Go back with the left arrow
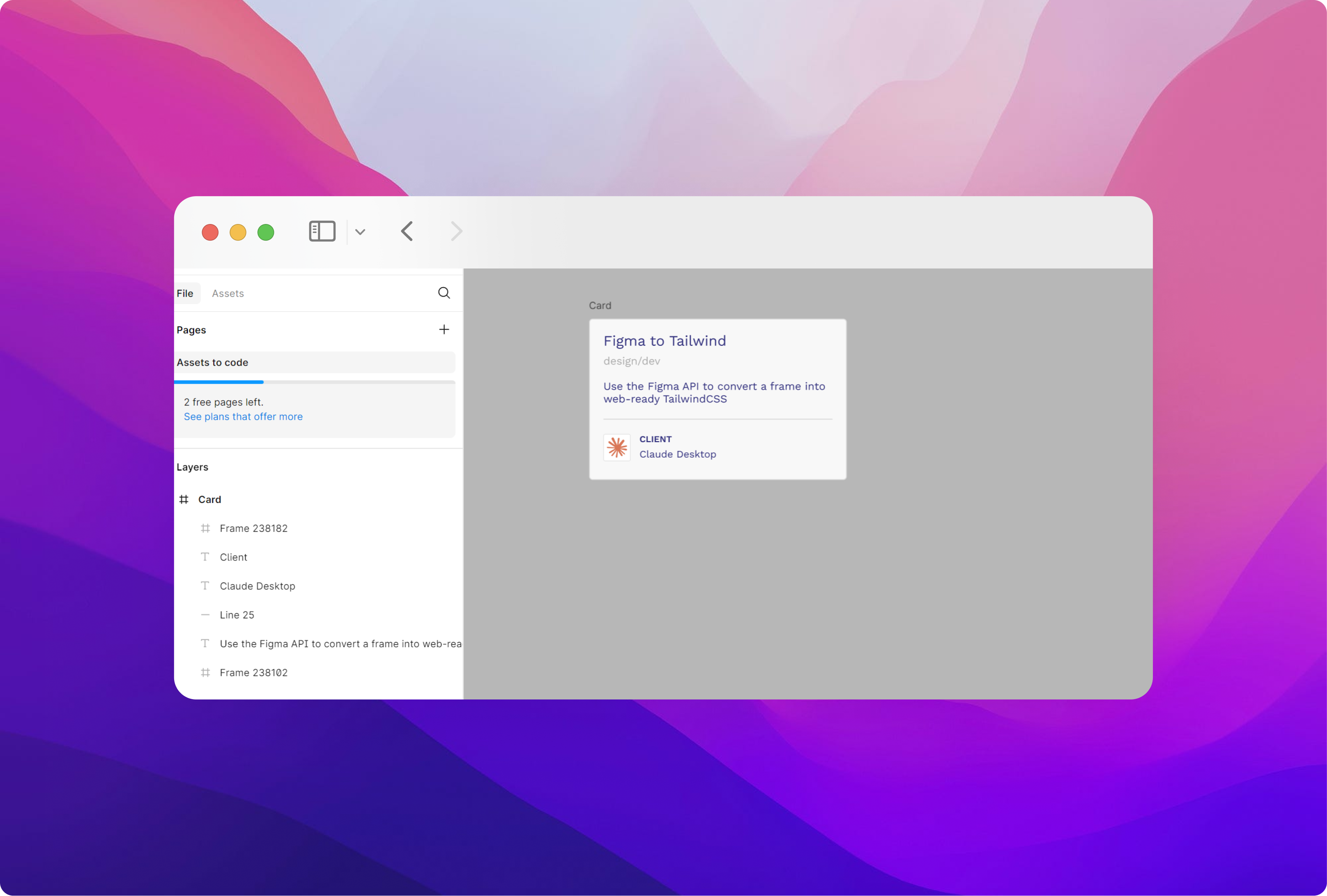 pos(407,231)
